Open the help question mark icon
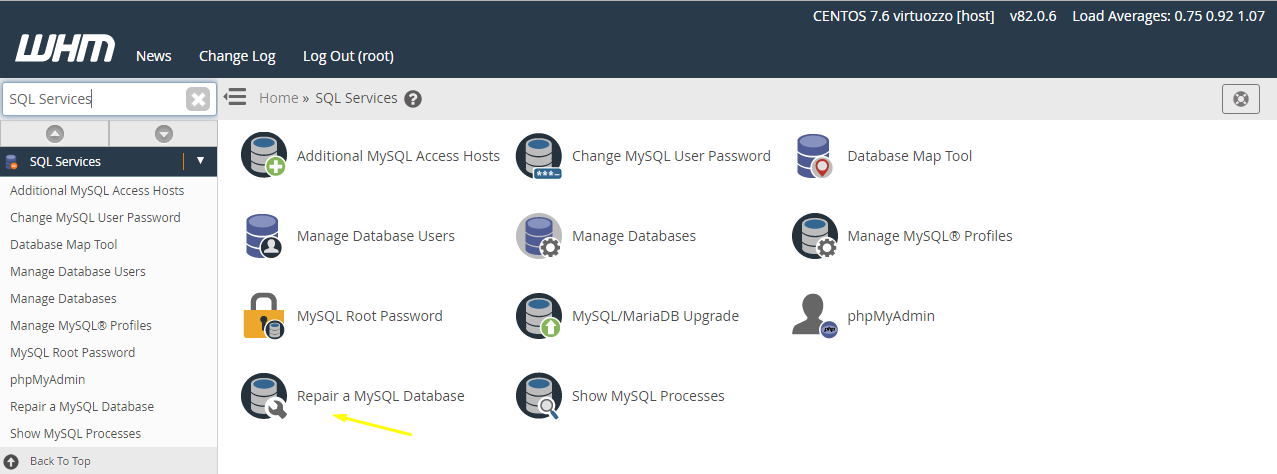Screen dimensions: 1277x474 coord(413,99)
